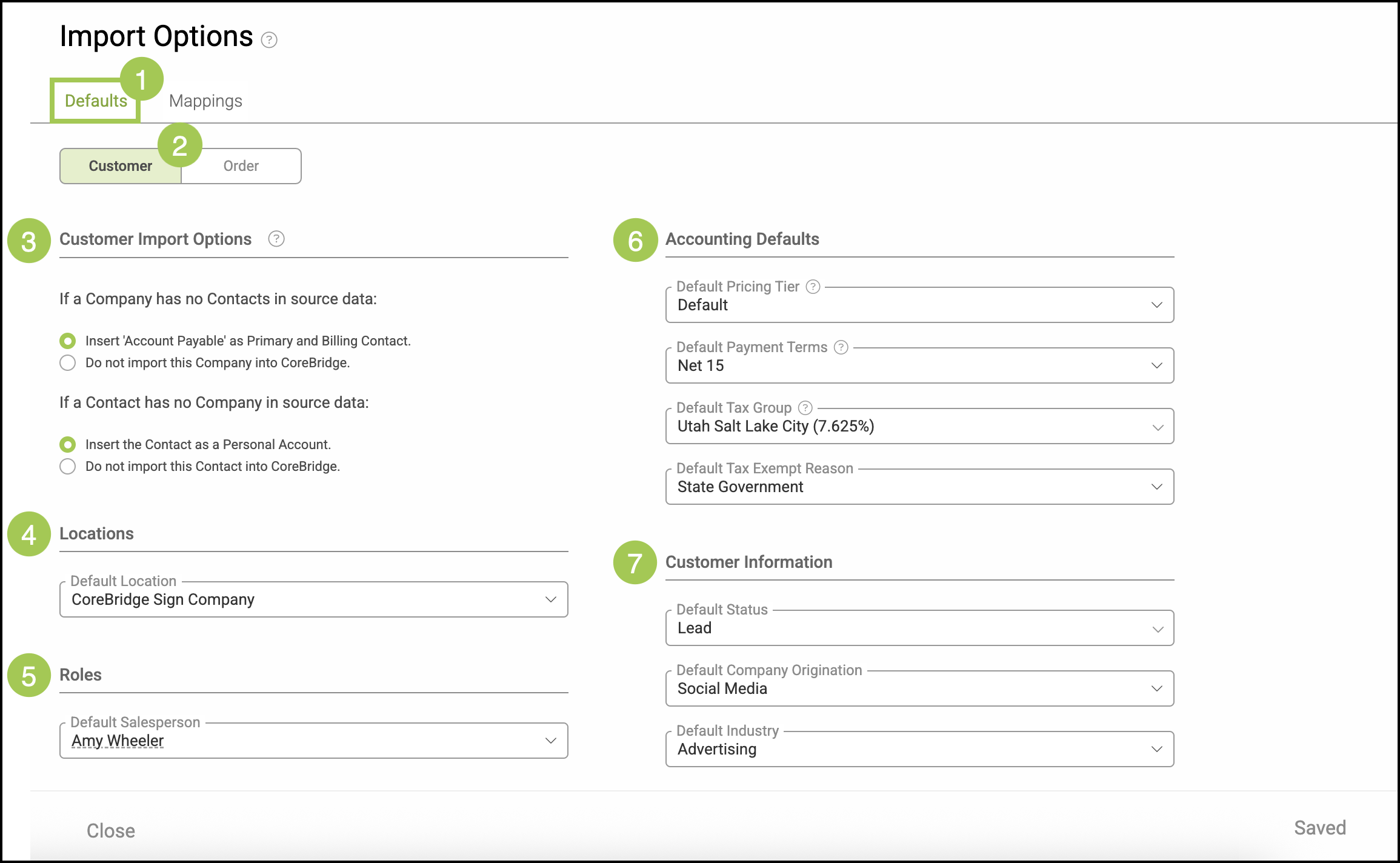This screenshot has width=1400, height=863.
Task: Click help icon next to Customer Import Options
Action: pos(276,239)
